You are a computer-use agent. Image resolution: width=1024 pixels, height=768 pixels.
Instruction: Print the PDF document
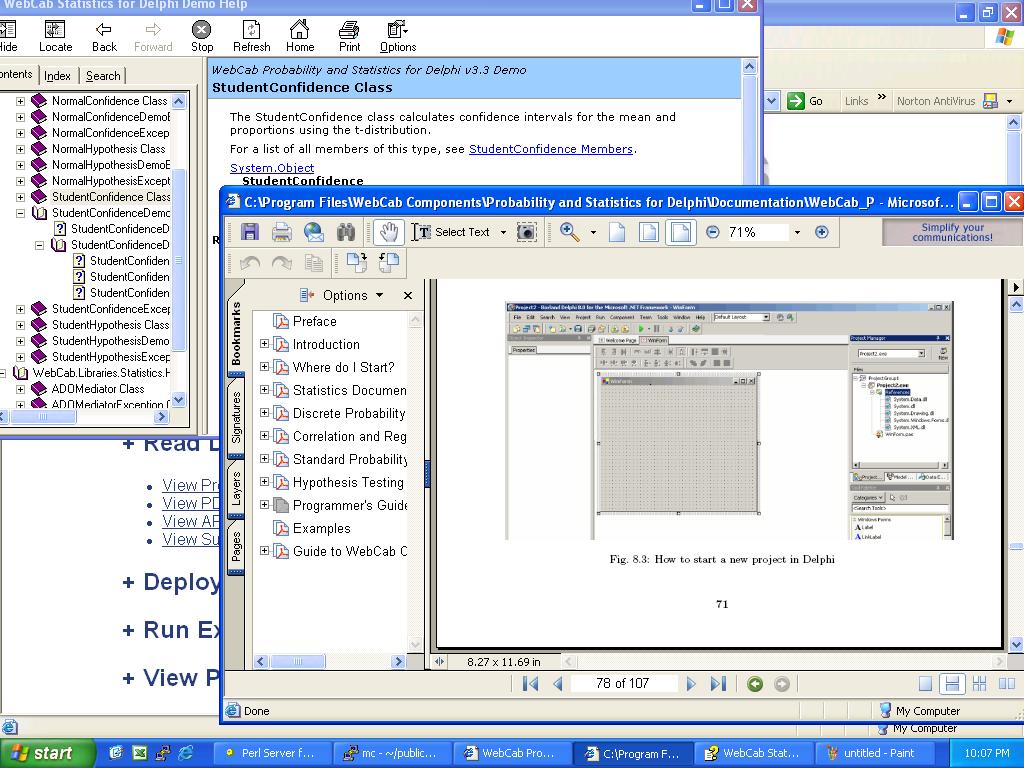click(281, 232)
